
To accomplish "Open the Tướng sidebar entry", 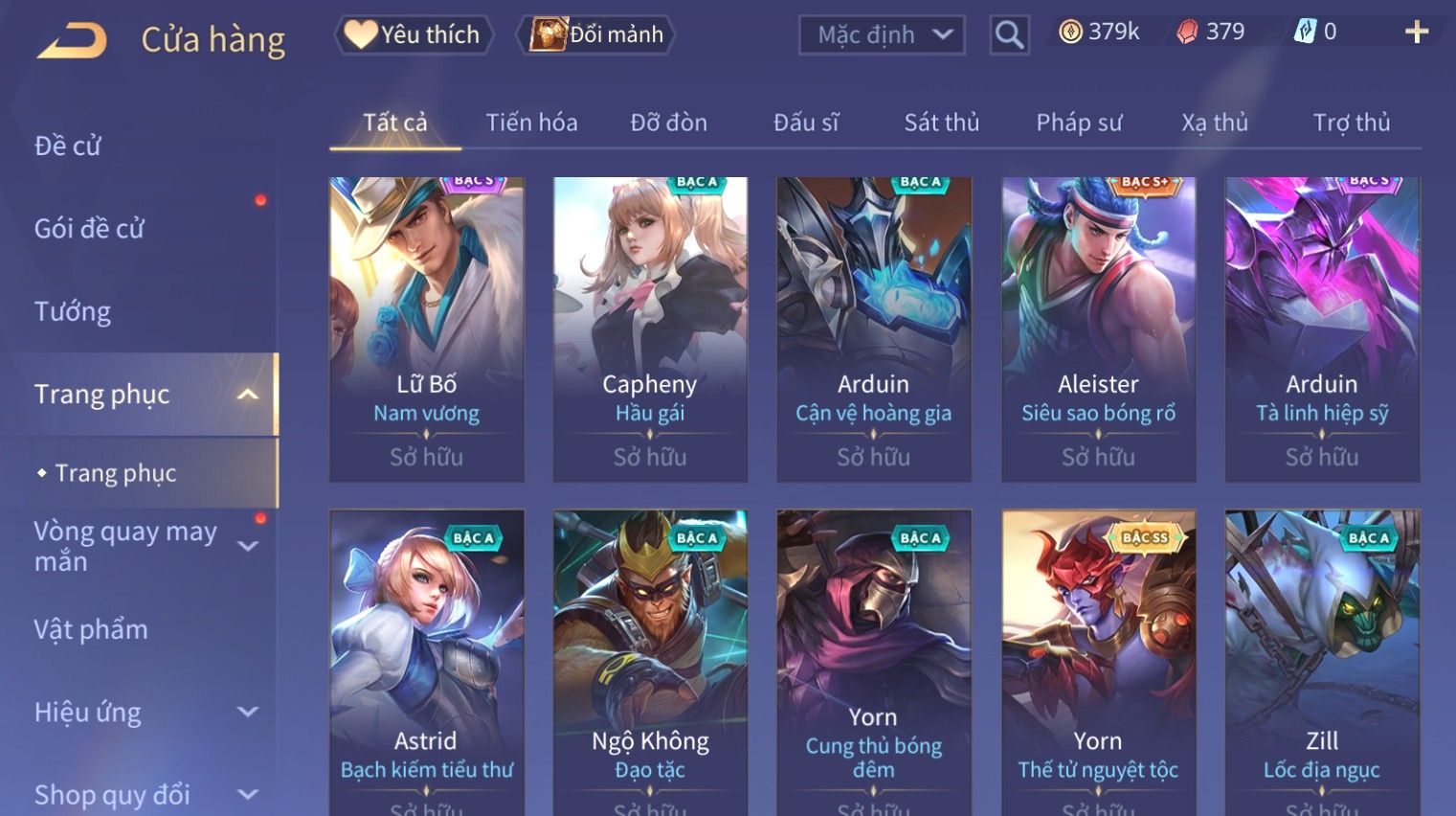I will coord(73,312).
